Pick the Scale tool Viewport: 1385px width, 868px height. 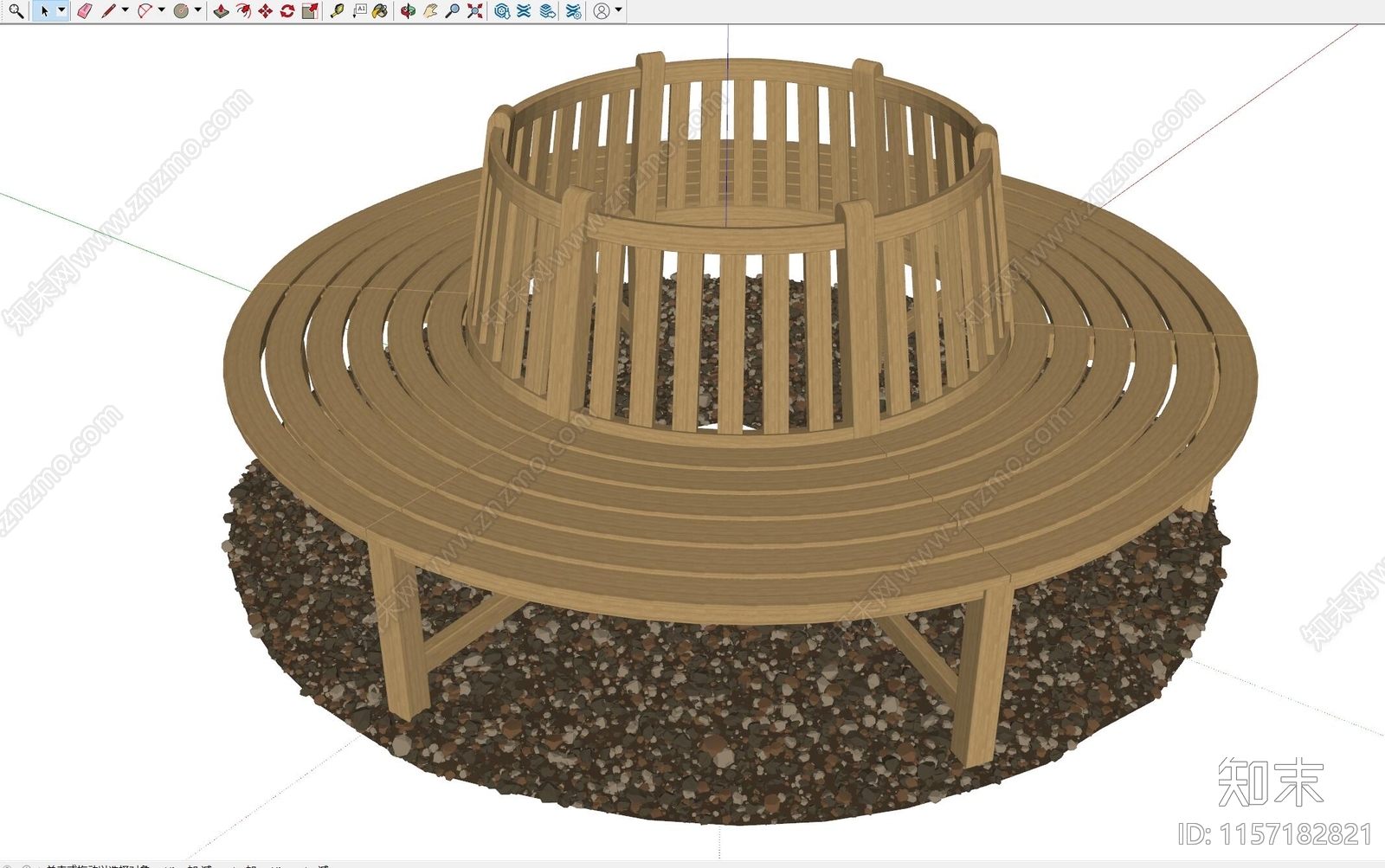pyautogui.click(x=310, y=11)
